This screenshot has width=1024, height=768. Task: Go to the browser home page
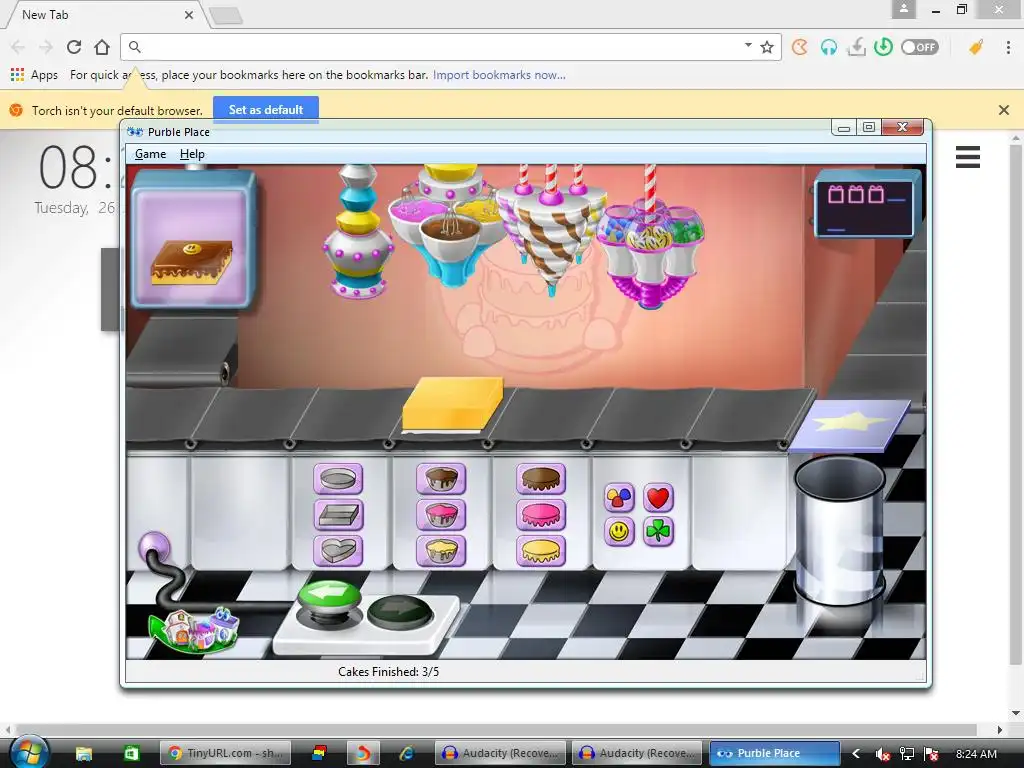pos(102,47)
